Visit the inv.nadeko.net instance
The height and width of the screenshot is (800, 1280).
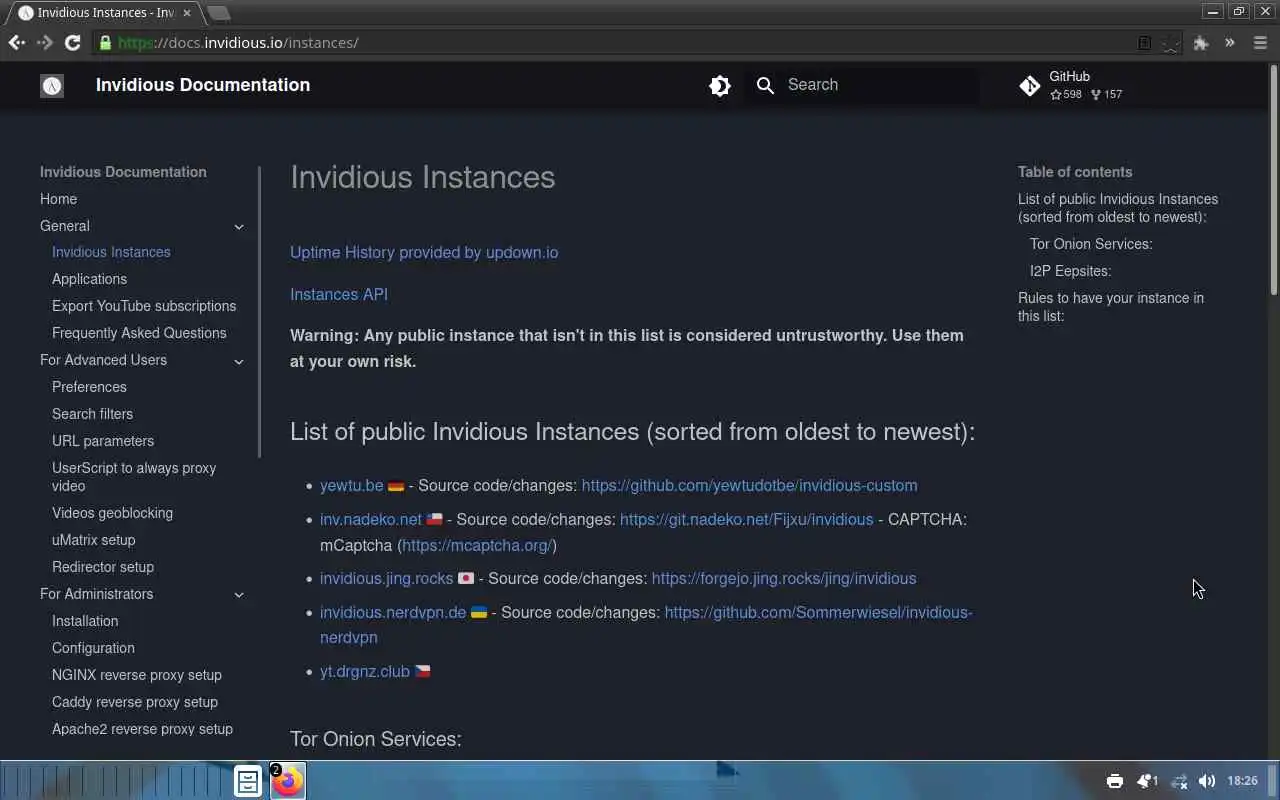(371, 519)
